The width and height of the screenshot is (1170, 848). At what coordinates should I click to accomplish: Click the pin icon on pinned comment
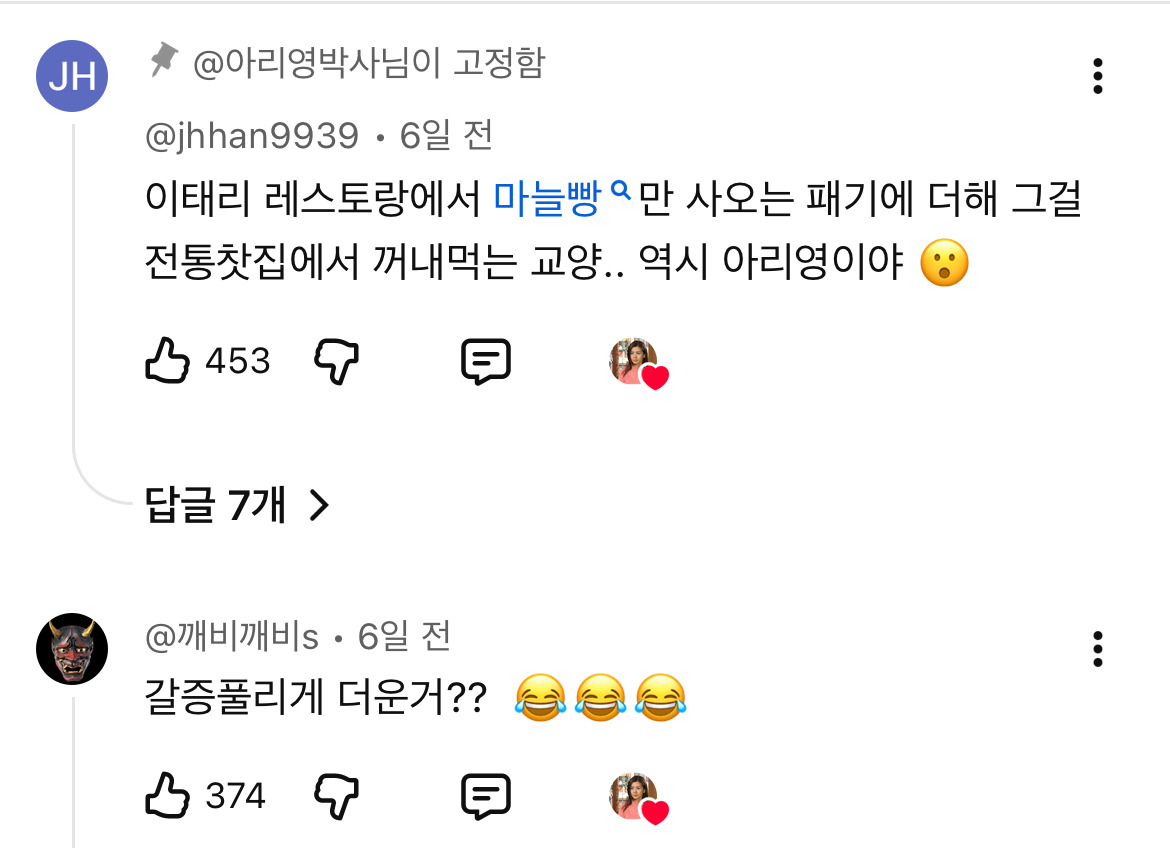(x=162, y=64)
